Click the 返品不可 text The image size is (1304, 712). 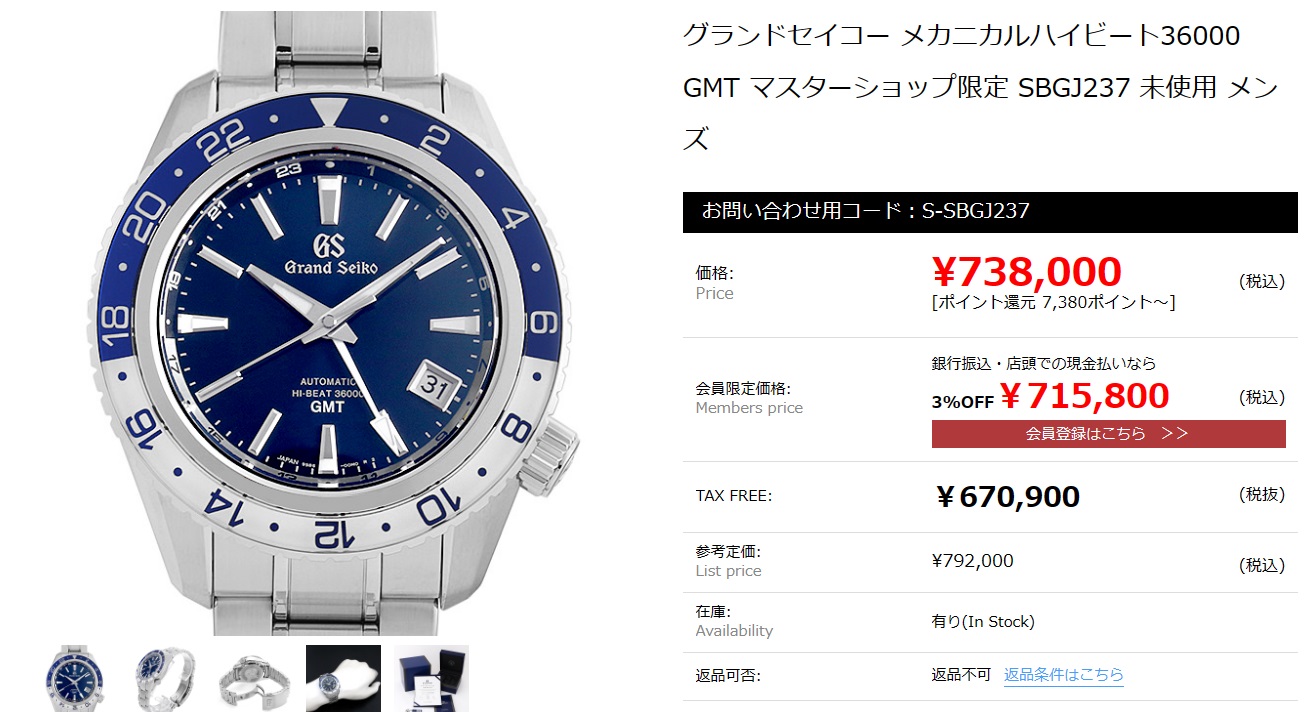click(x=961, y=675)
